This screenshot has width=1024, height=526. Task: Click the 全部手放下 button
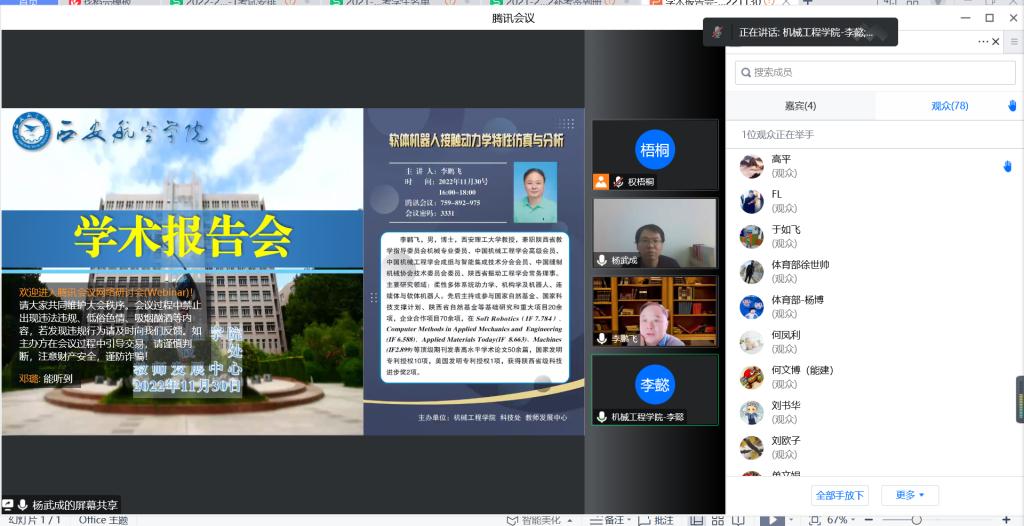[839, 495]
